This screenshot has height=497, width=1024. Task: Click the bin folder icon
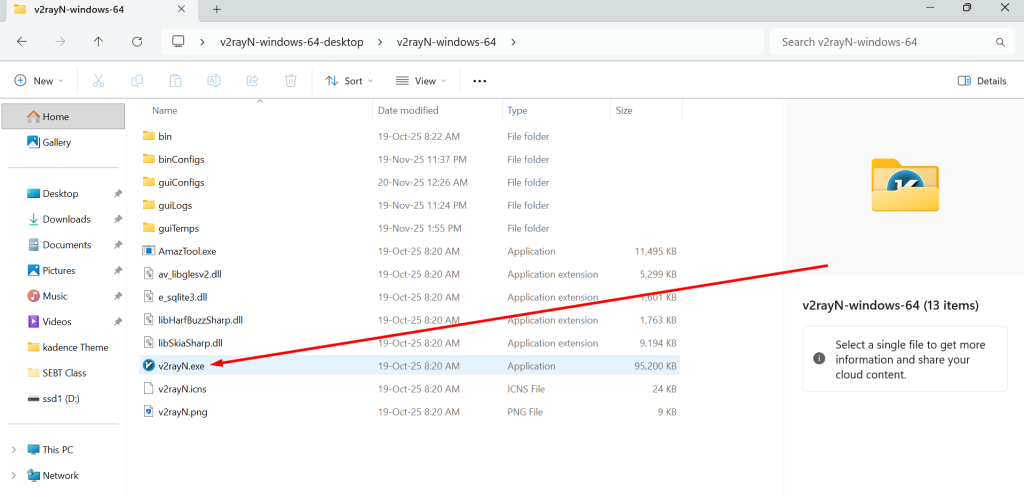click(148, 136)
